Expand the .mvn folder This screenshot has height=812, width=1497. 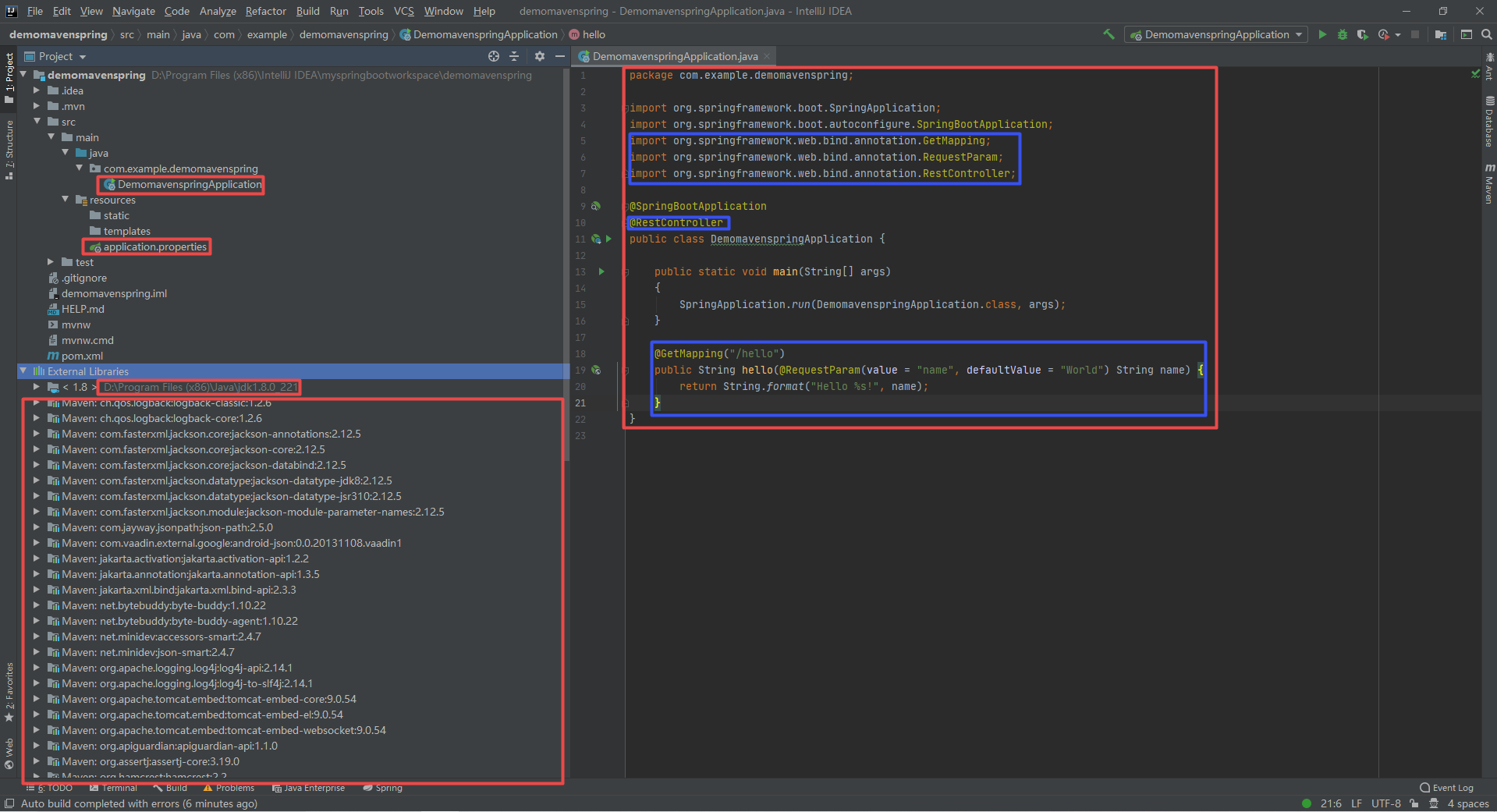(36, 106)
